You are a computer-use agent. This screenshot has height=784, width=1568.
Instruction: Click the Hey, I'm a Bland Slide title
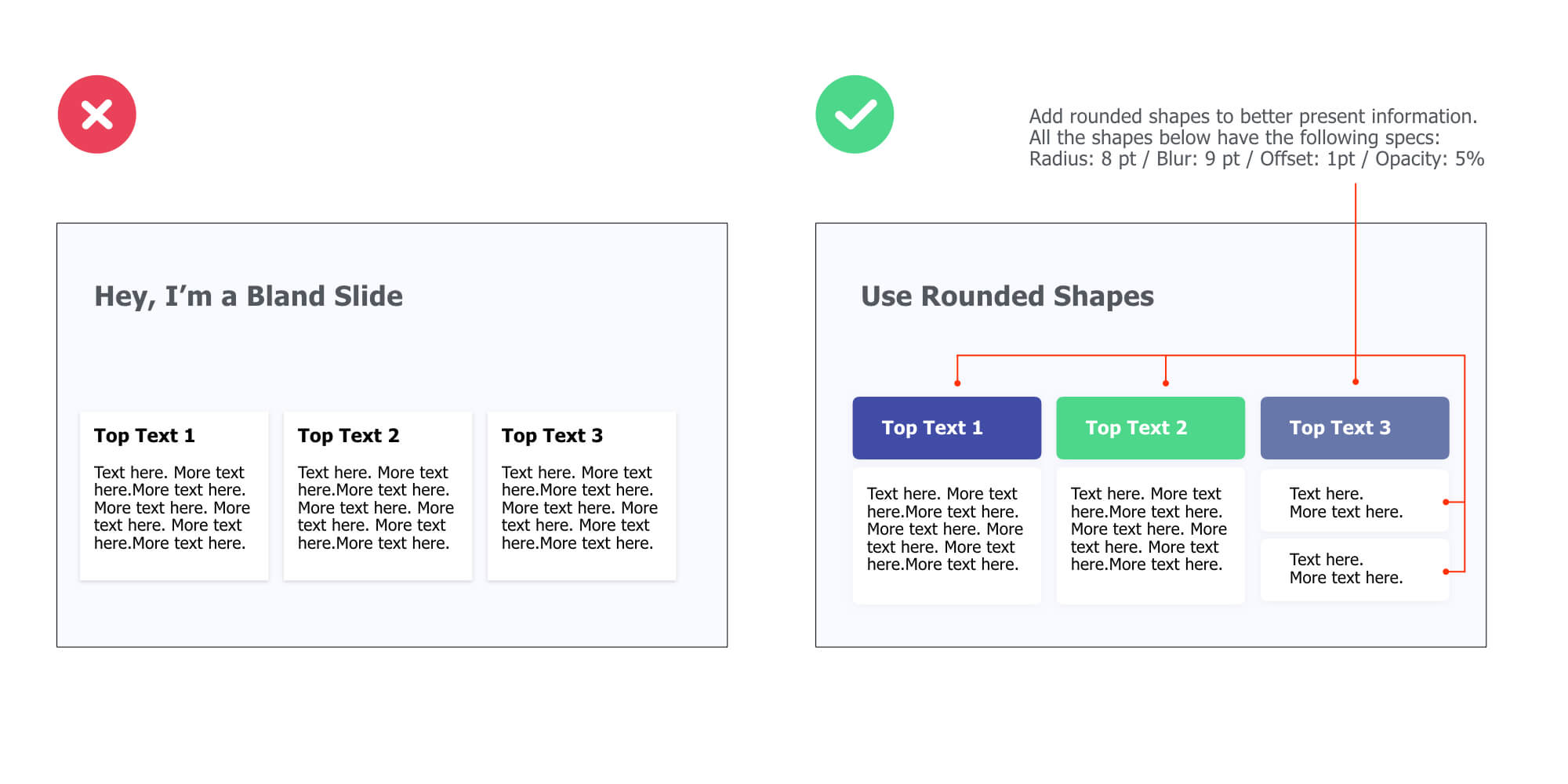pyautogui.click(x=249, y=296)
